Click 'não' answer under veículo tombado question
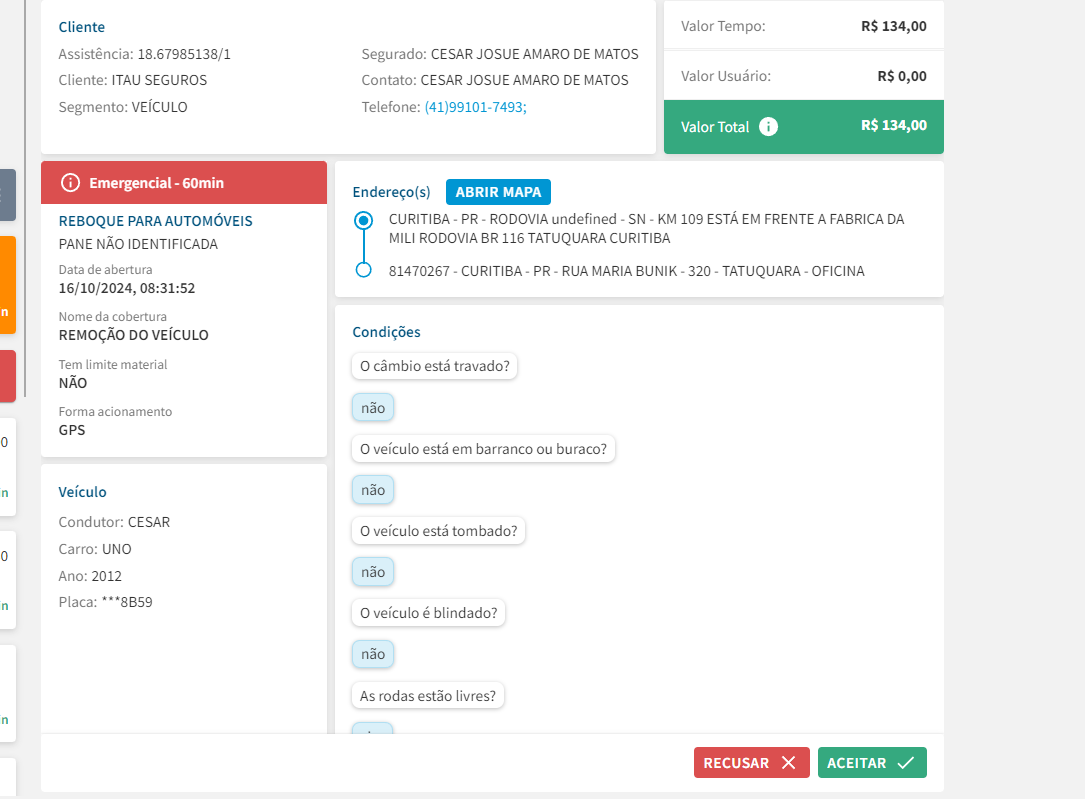This screenshot has width=1085, height=799. [373, 572]
